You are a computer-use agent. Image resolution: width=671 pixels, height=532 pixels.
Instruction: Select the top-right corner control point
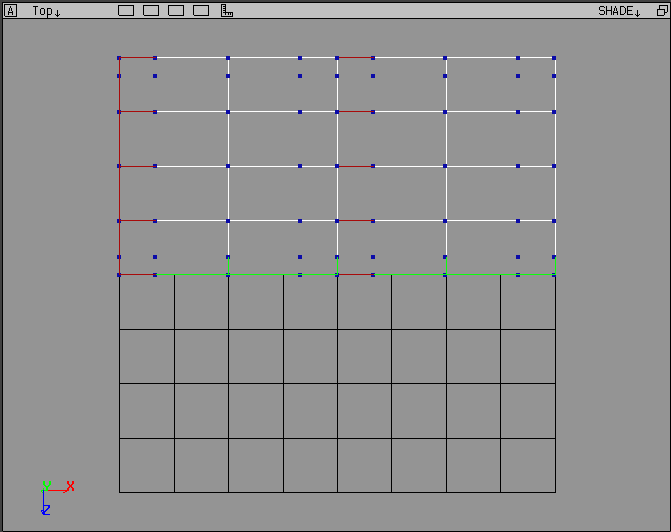tap(554, 58)
